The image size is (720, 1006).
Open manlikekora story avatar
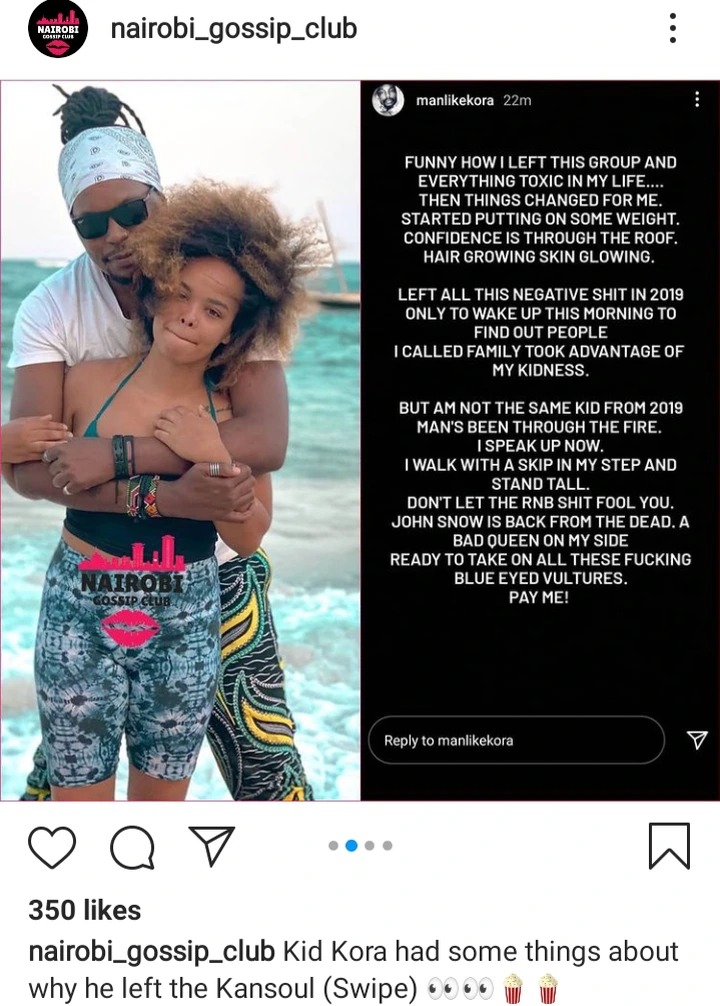pos(388,100)
